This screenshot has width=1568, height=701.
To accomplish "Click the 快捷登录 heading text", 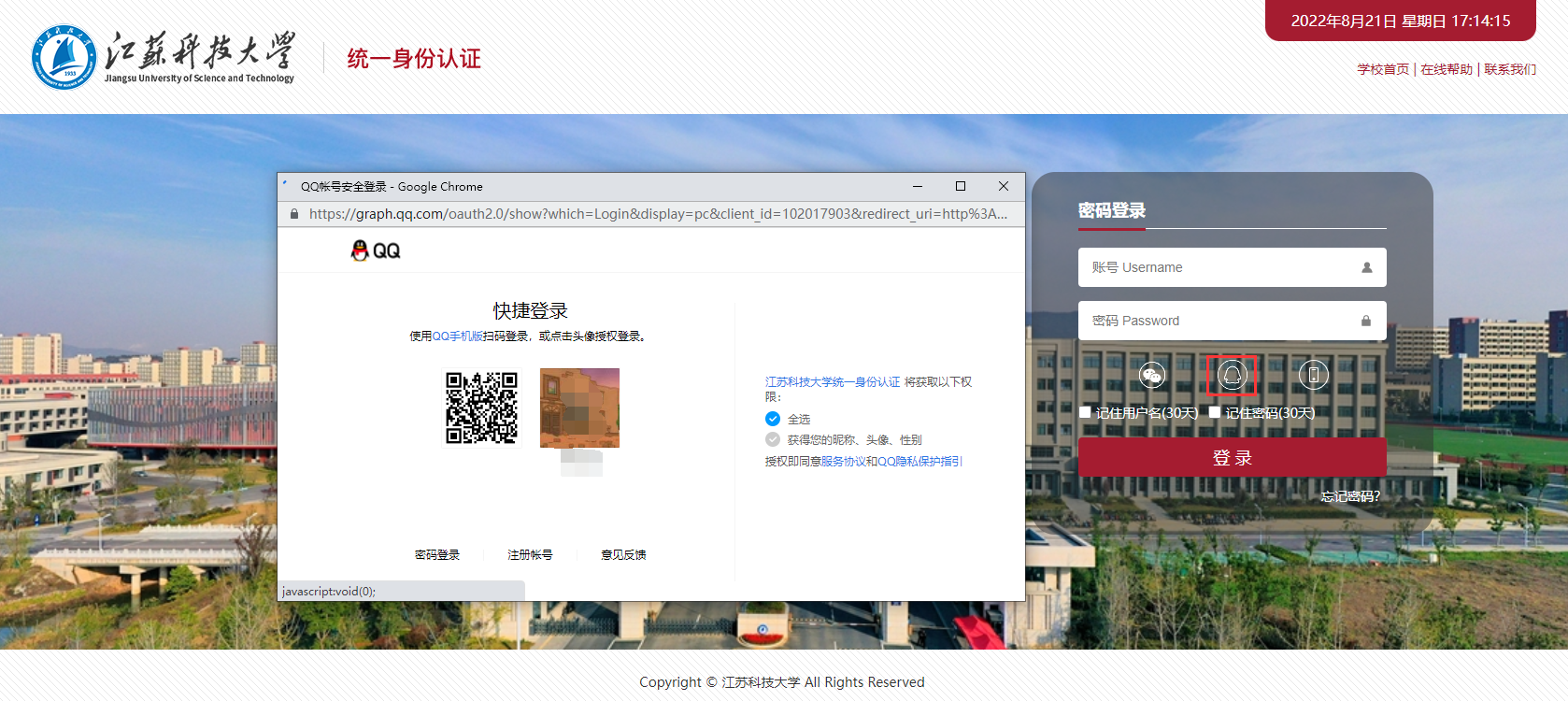I will pyautogui.click(x=531, y=310).
